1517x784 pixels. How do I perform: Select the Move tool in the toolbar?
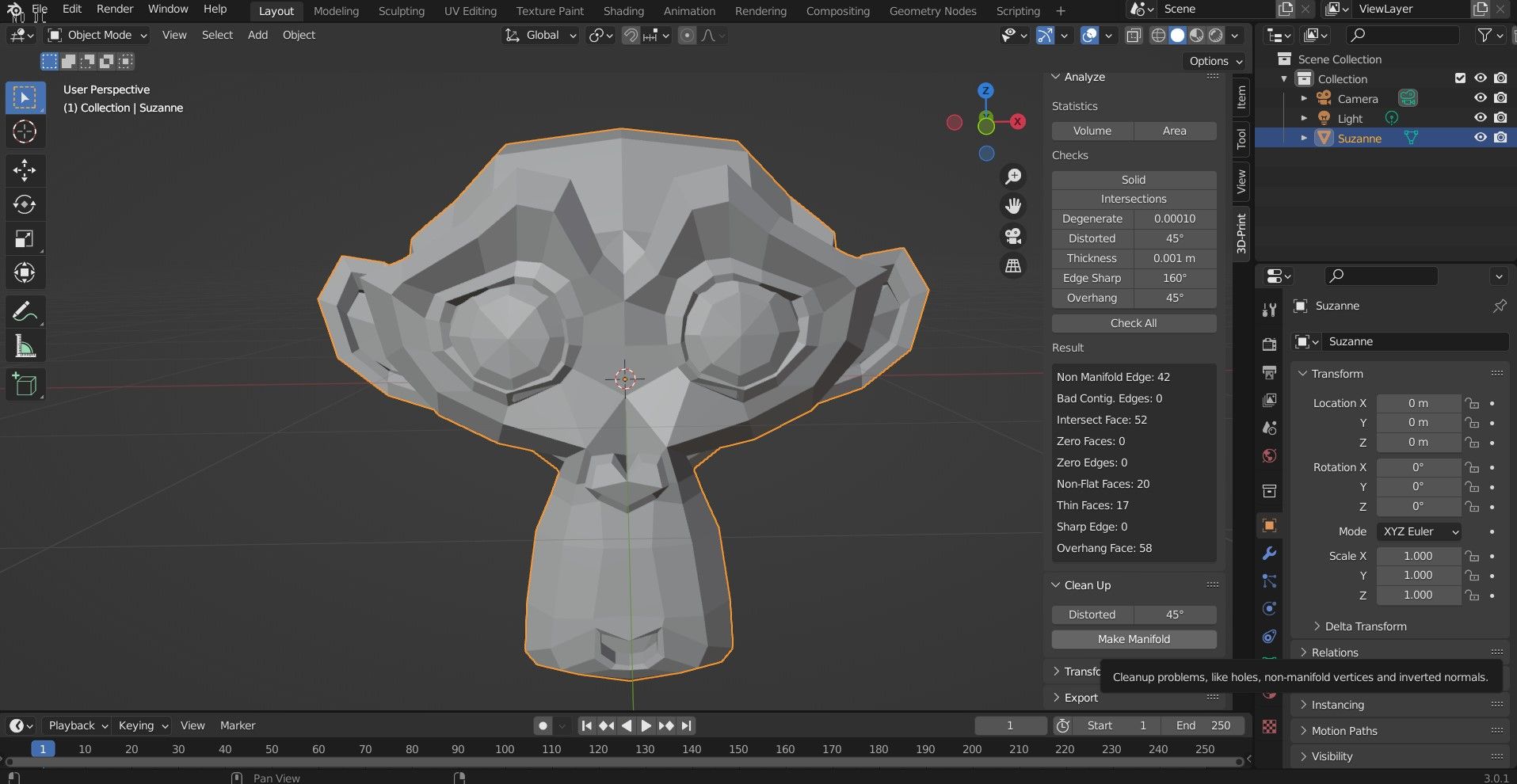(25, 169)
